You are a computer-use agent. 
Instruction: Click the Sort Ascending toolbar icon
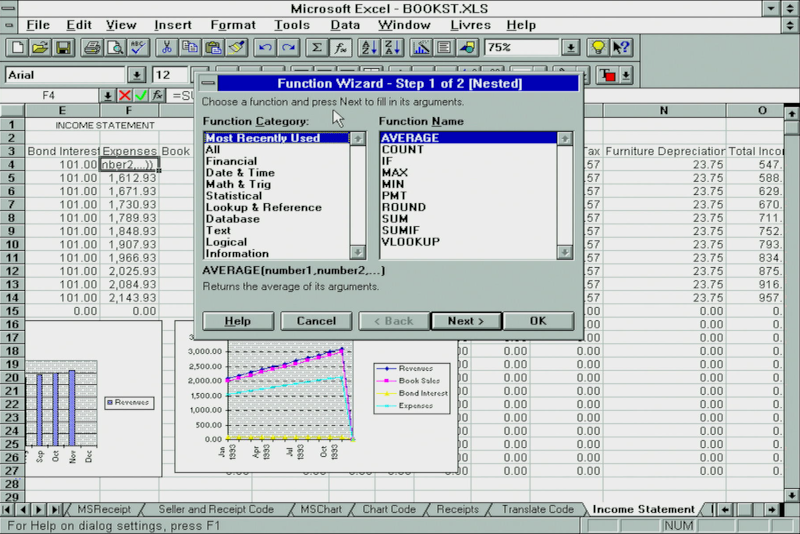point(367,47)
